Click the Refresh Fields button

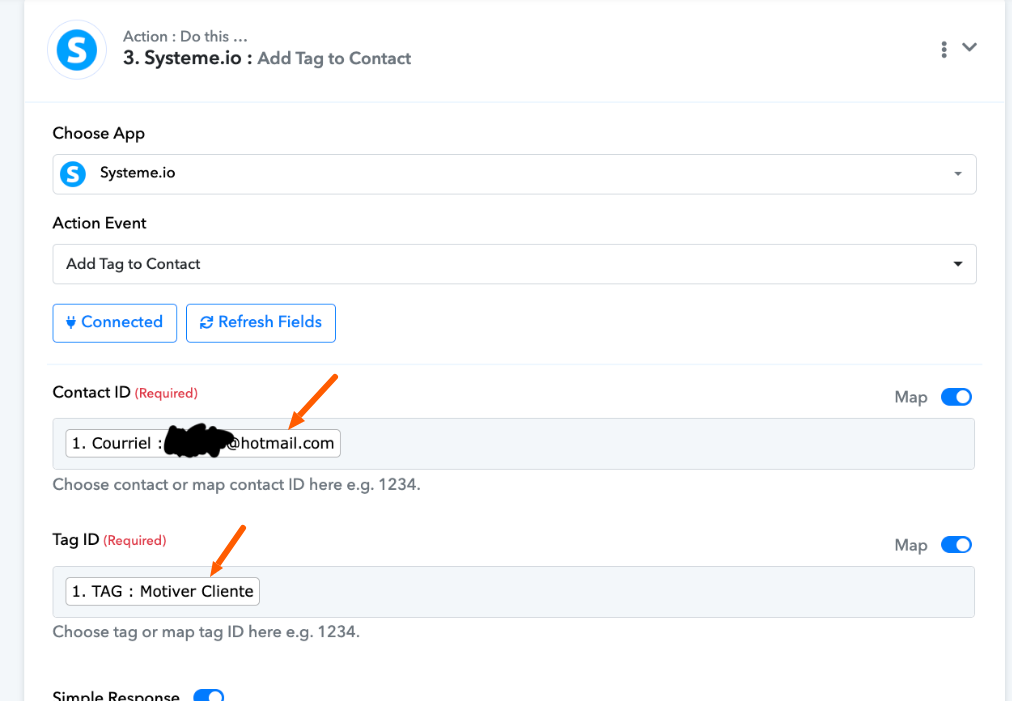click(x=261, y=323)
